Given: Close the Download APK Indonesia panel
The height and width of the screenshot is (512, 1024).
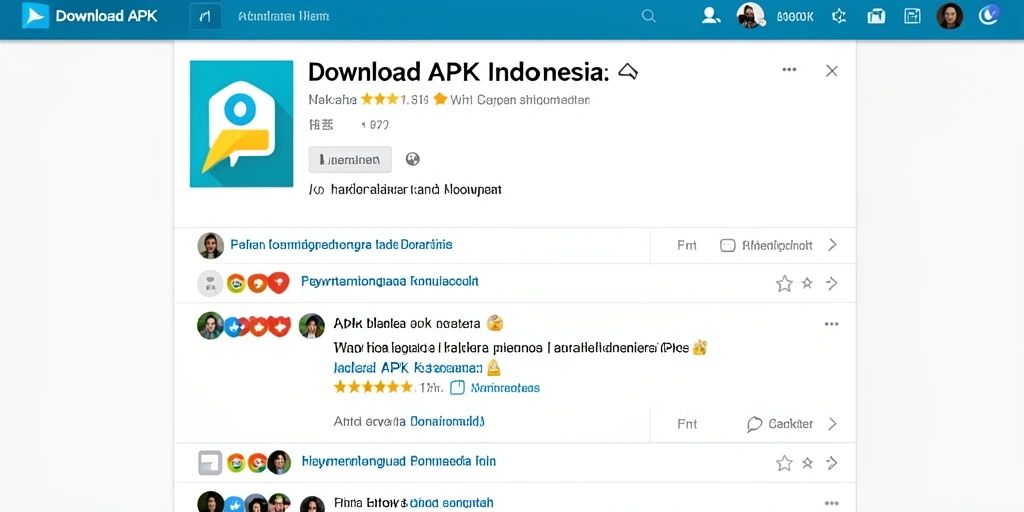Looking at the screenshot, I should click(x=831, y=71).
